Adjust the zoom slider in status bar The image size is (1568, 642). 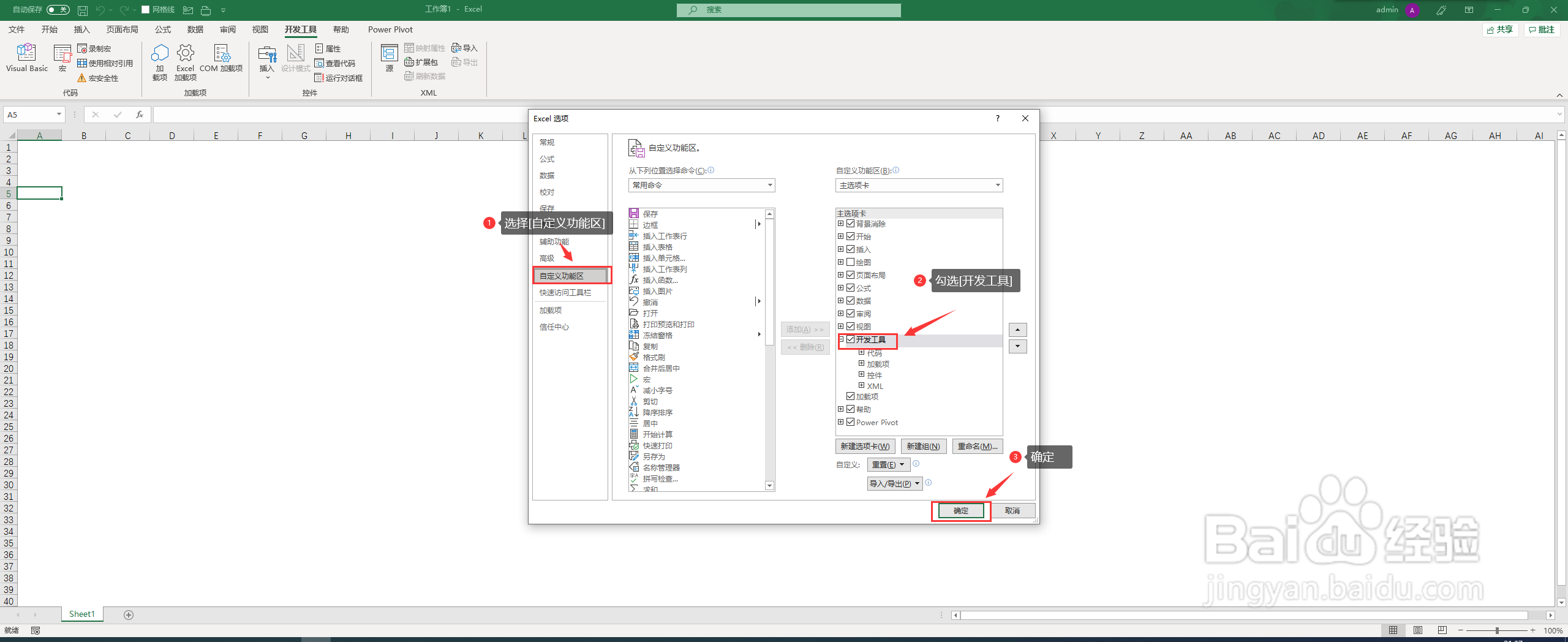click(x=1496, y=630)
